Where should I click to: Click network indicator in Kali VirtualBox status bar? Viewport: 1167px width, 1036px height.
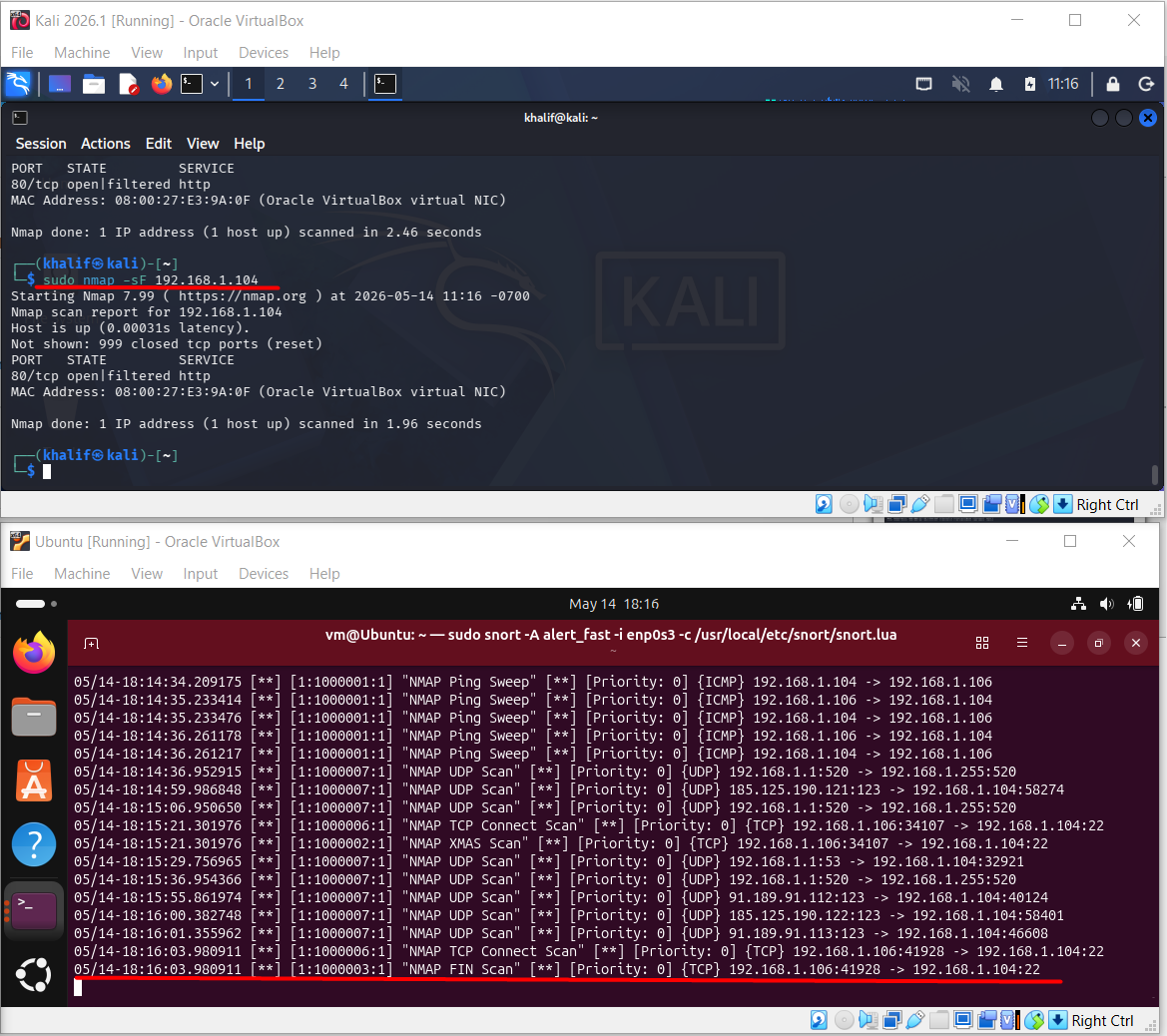(896, 504)
